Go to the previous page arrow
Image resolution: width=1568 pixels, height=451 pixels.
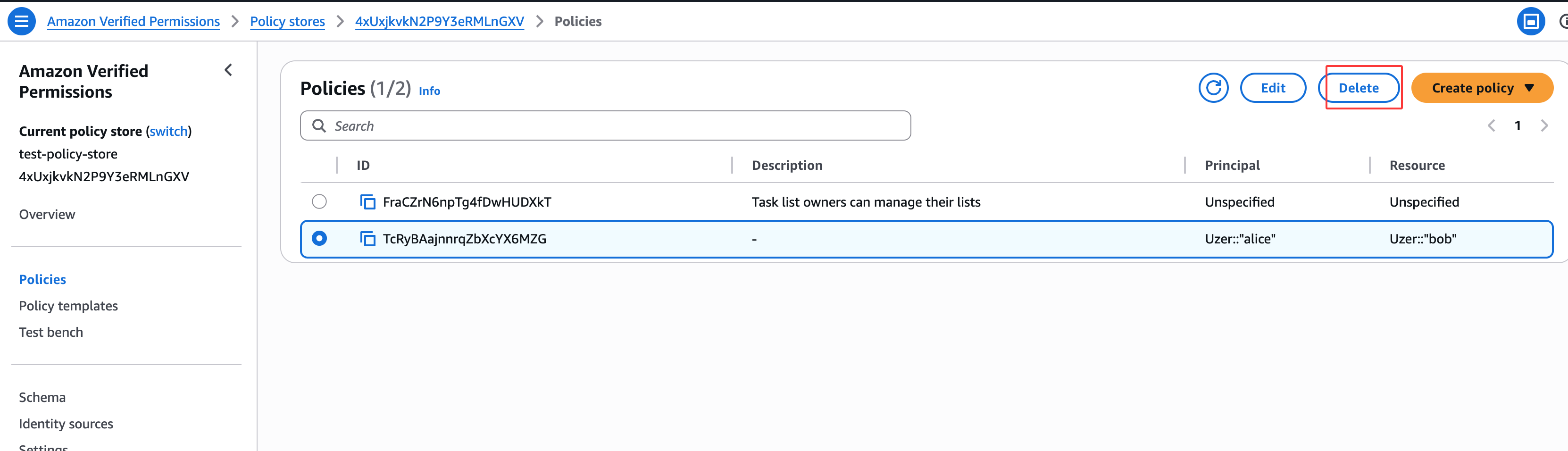click(x=1491, y=126)
